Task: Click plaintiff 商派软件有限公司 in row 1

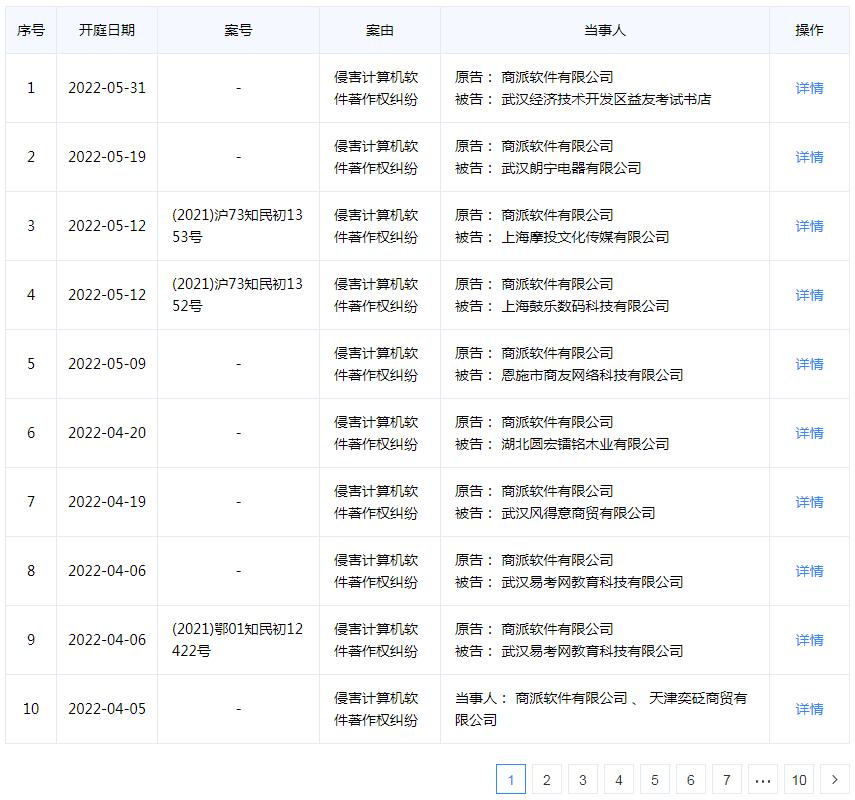Action: click(x=557, y=77)
